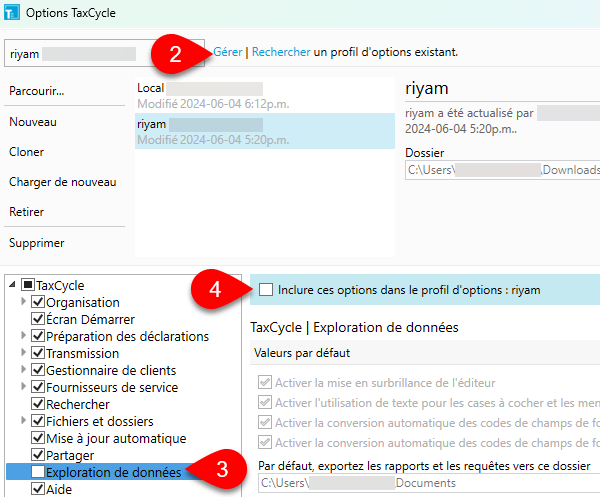This screenshot has height=497, width=600.
Task: Select the Local profile in the list
Action: 265,95
